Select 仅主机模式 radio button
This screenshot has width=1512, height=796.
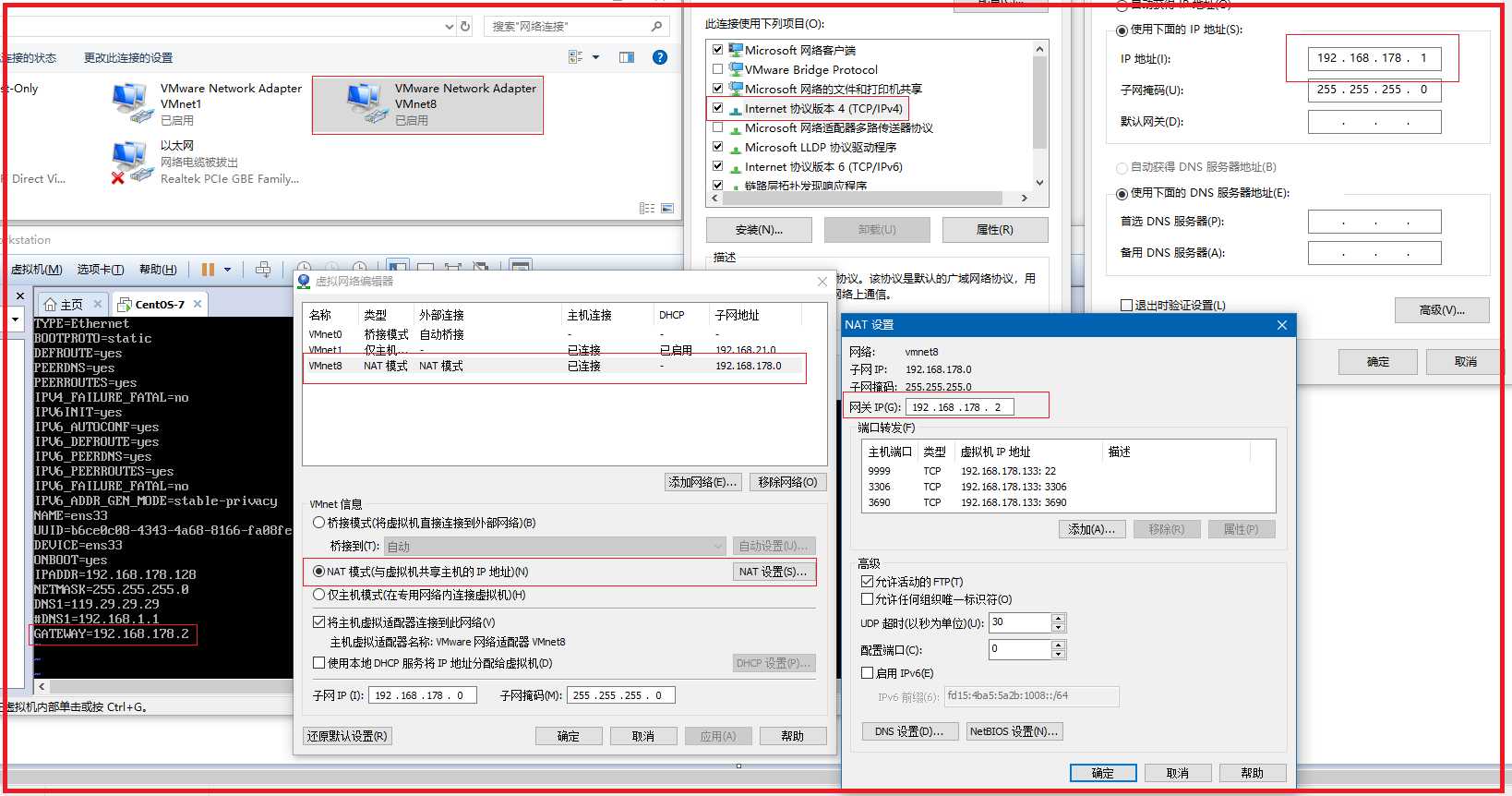pyautogui.click(x=318, y=595)
